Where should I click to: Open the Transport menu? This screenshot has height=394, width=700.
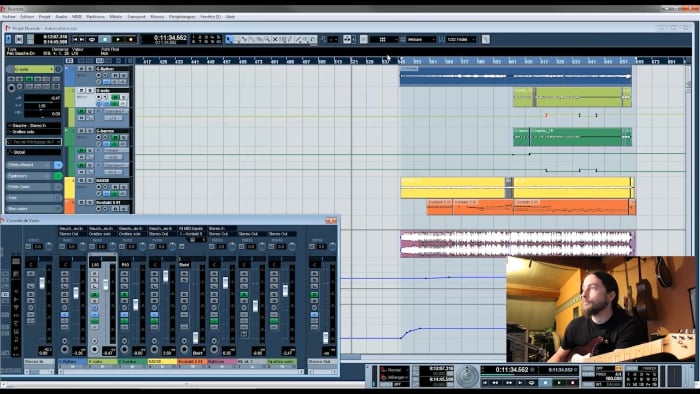click(136, 17)
